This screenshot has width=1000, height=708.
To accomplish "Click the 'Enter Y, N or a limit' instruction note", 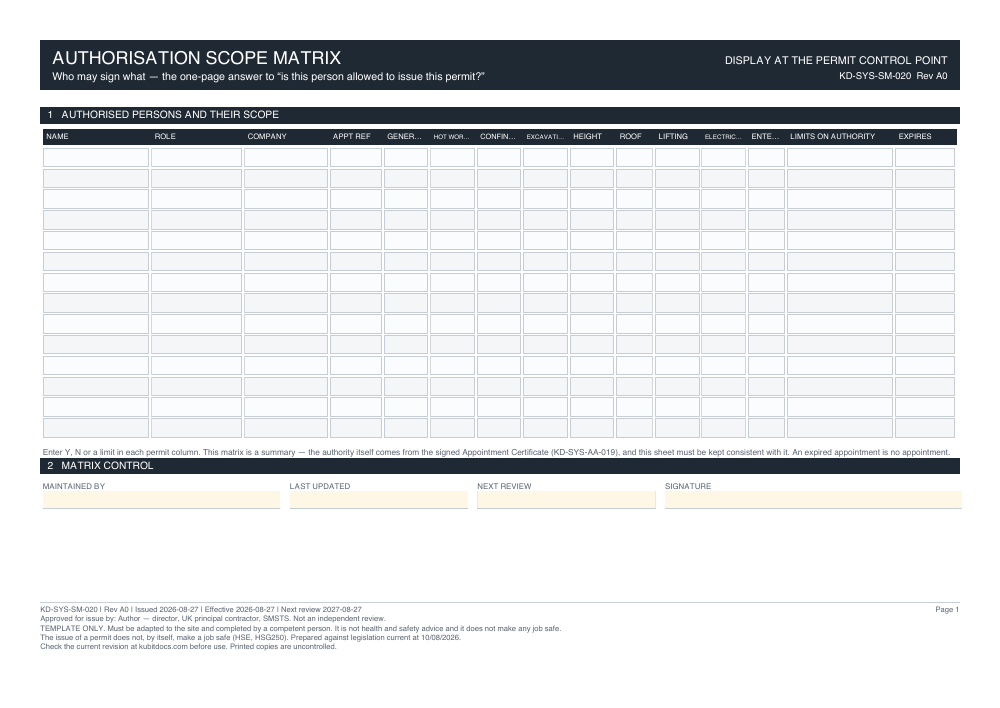I will point(496,452).
